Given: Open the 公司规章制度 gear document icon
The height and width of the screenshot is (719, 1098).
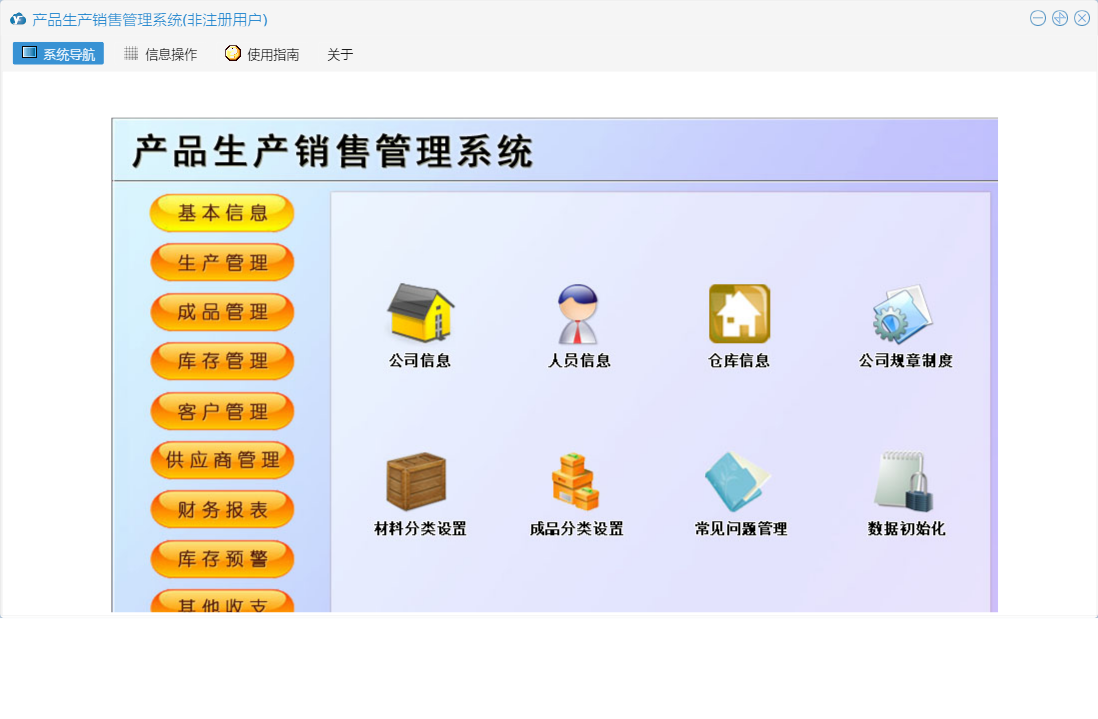Looking at the screenshot, I should coord(903,314).
